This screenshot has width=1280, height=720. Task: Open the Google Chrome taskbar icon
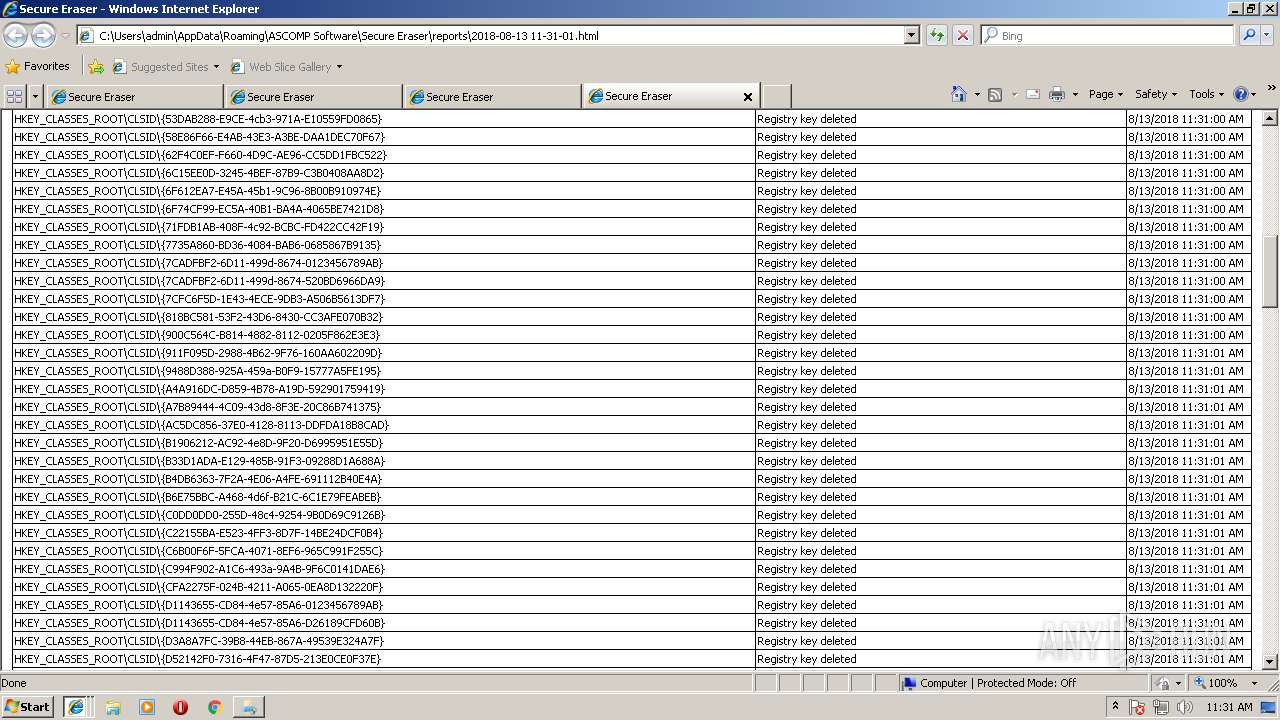[214, 707]
